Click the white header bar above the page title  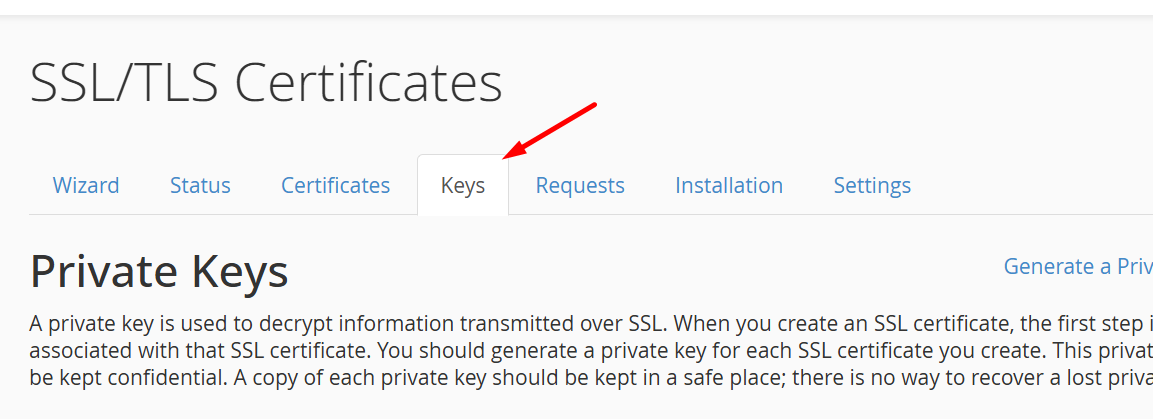pos(576,7)
